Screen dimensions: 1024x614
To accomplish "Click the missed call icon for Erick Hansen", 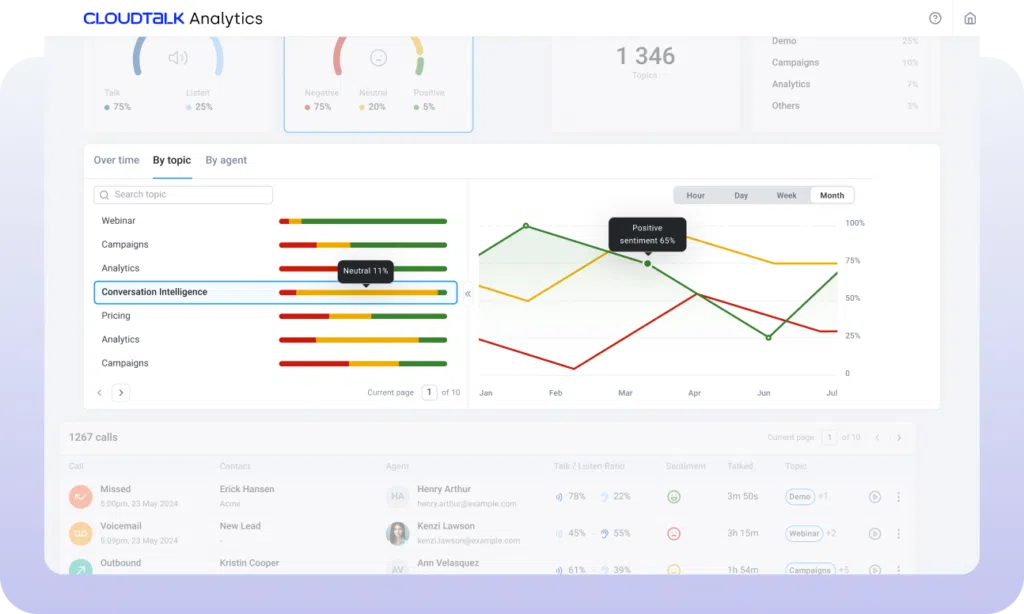I will (x=81, y=496).
